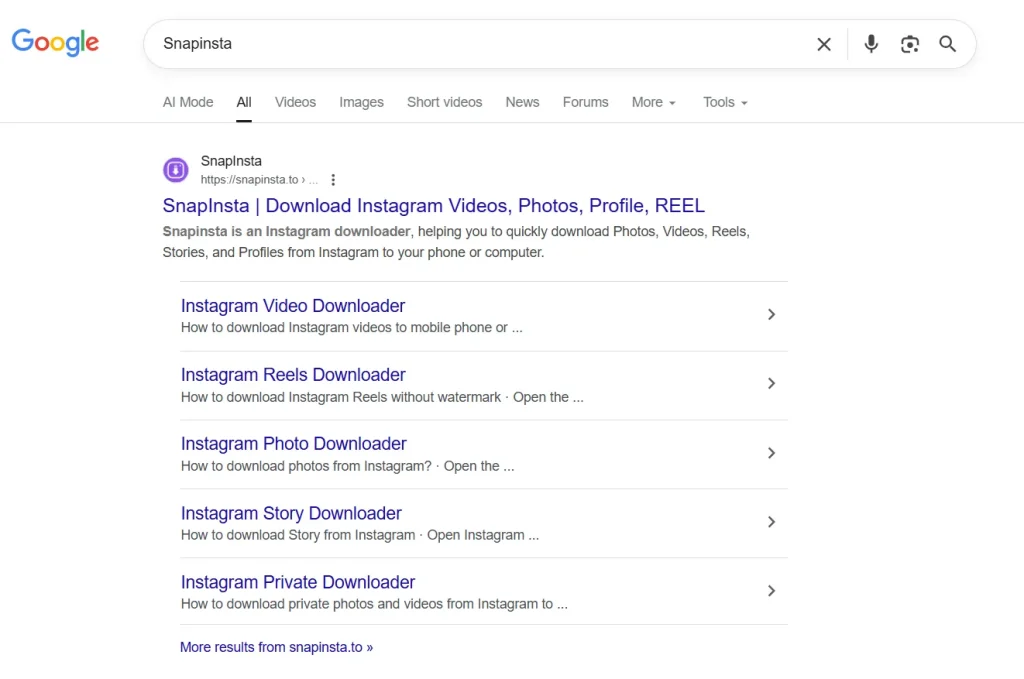
Task: Open the Tools dropdown
Action: pos(725,103)
